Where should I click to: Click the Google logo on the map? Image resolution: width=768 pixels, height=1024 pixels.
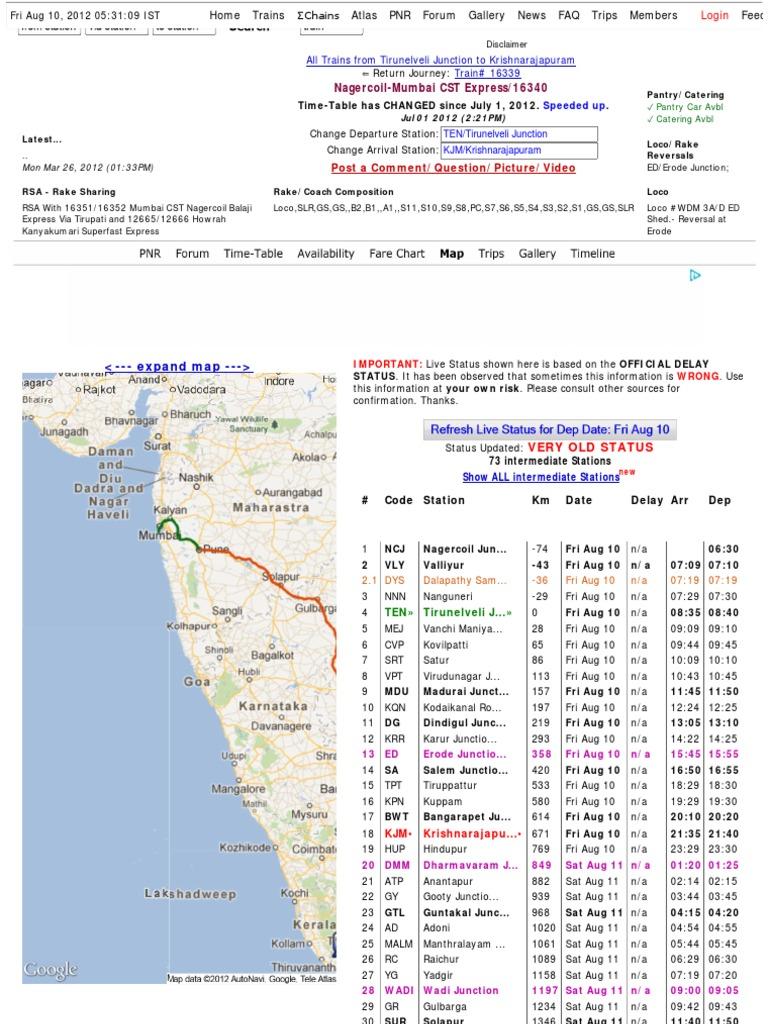click(x=50, y=970)
